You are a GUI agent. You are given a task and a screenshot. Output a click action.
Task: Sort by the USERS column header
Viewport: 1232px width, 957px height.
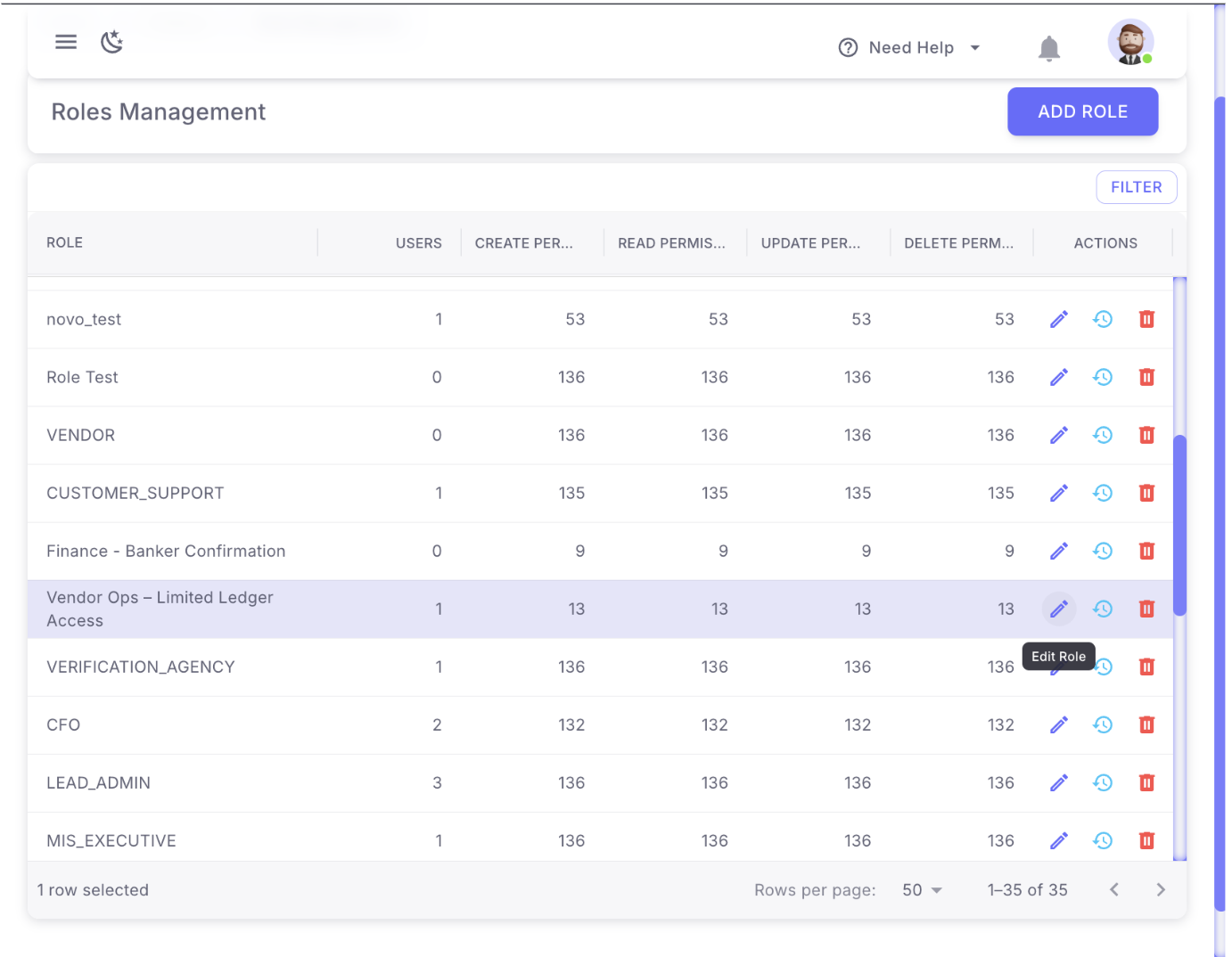tap(418, 243)
